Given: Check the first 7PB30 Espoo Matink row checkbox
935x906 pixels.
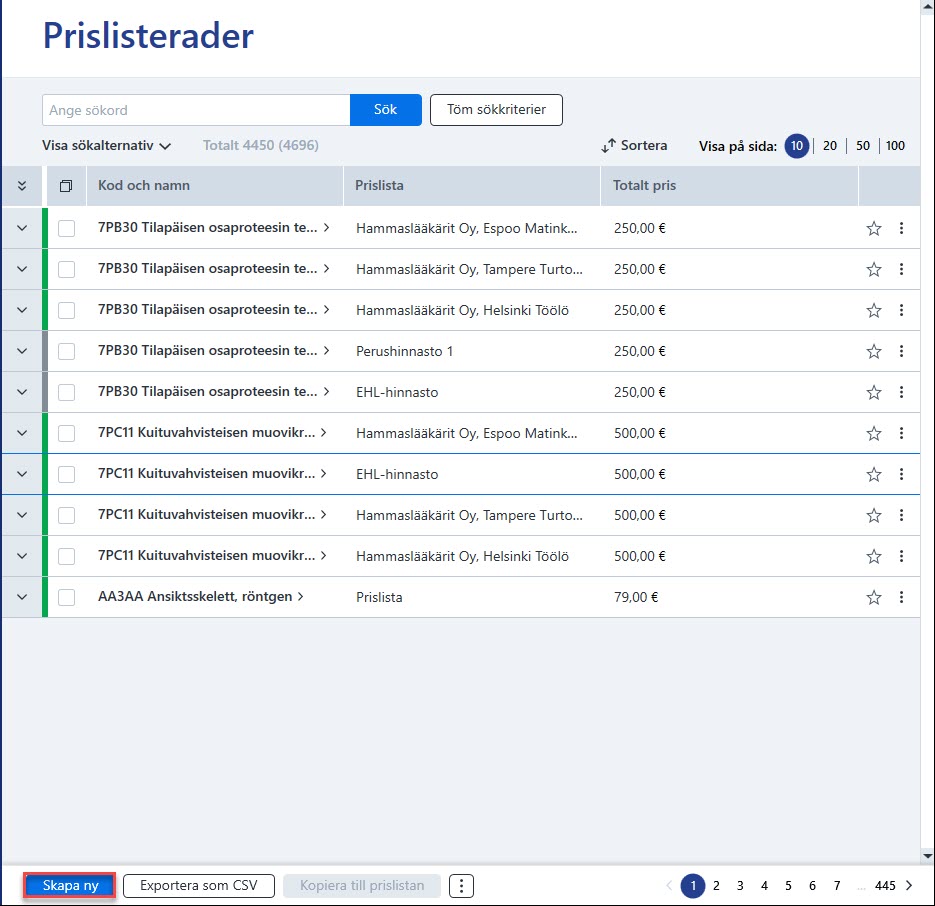Looking at the screenshot, I should (x=66, y=228).
